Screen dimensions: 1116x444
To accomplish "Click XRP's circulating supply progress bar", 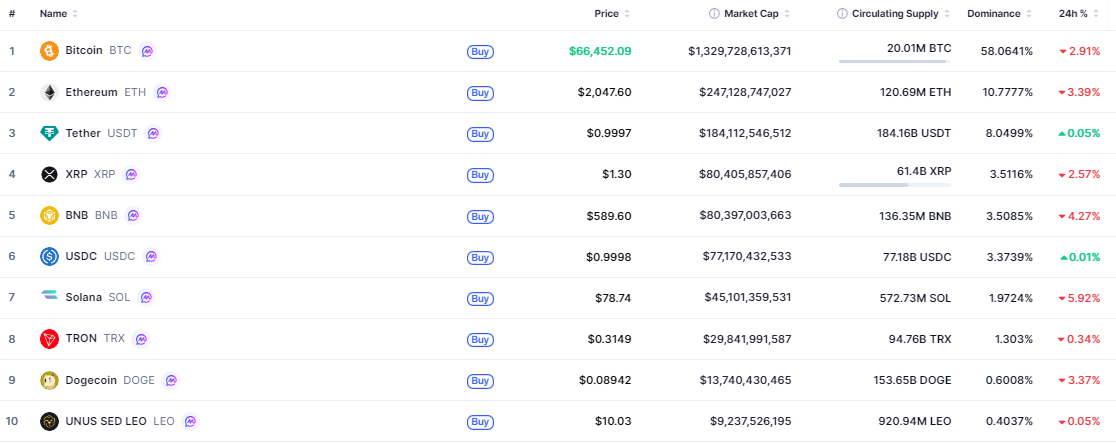I will (x=894, y=185).
